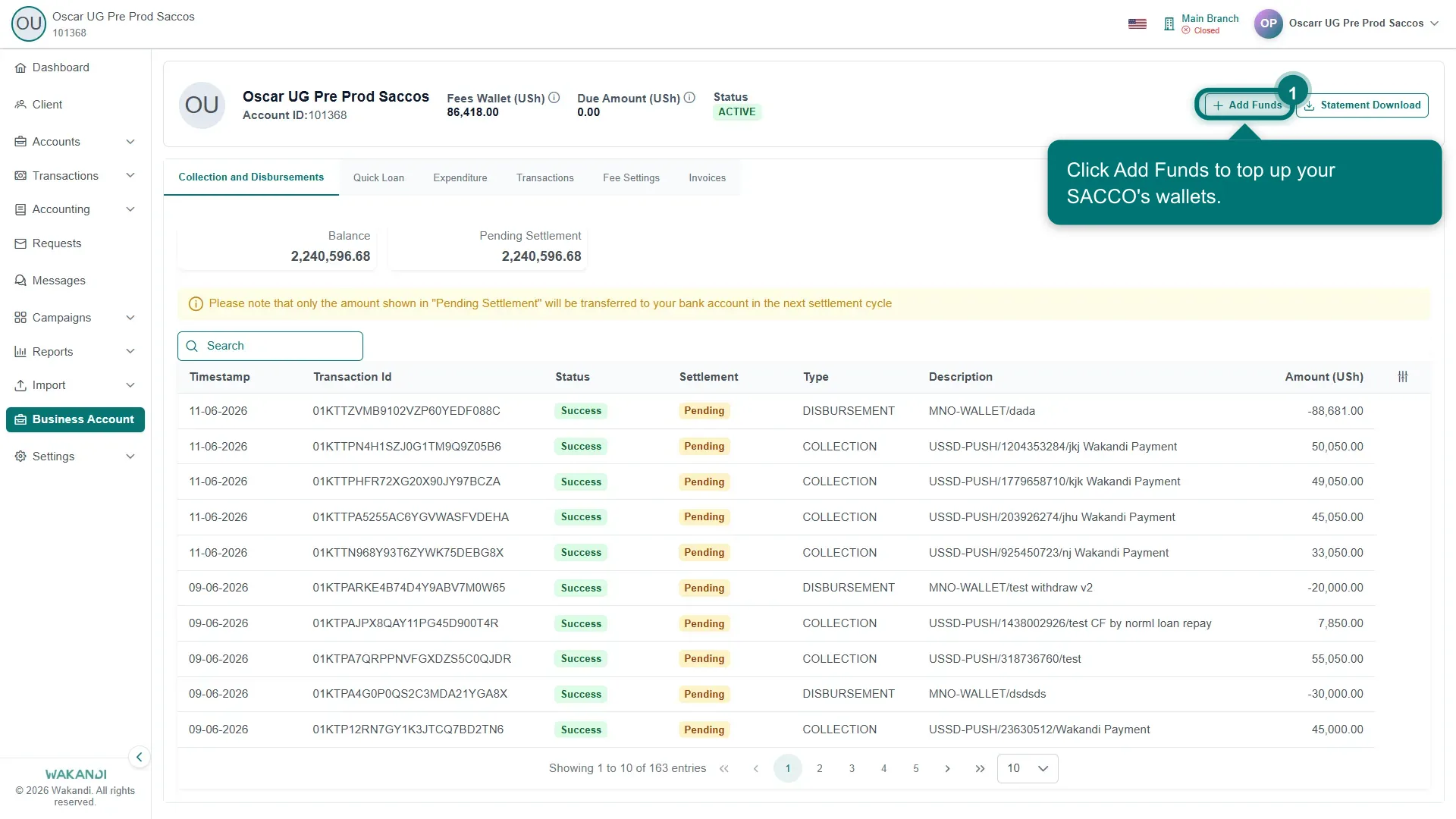Open the Fee Settings tab
1456x819 pixels.
click(631, 178)
